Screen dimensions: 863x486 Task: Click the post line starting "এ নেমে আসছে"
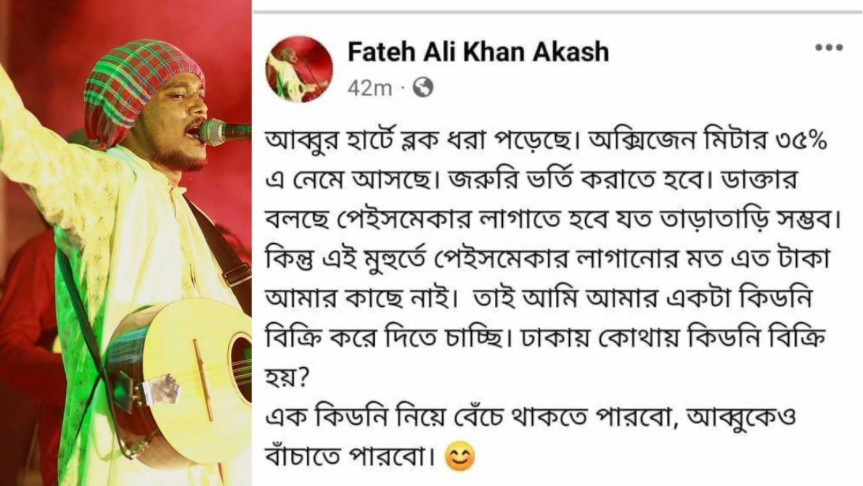pos(531,180)
